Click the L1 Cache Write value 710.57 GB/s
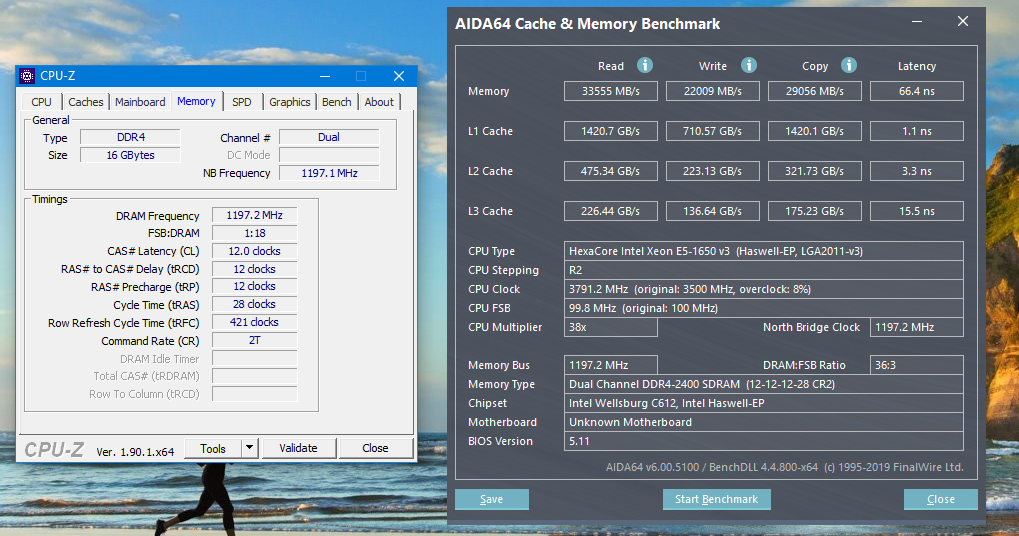The height and width of the screenshot is (536, 1019). 713,131
